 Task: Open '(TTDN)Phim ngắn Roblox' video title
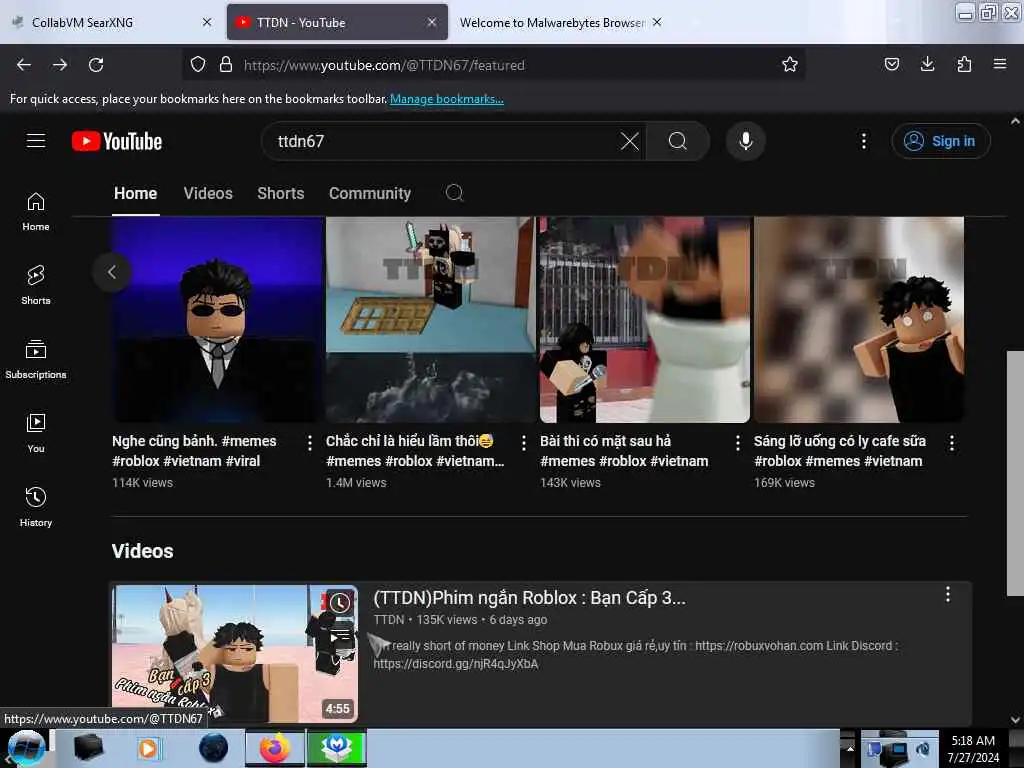click(x=530, y=598)
